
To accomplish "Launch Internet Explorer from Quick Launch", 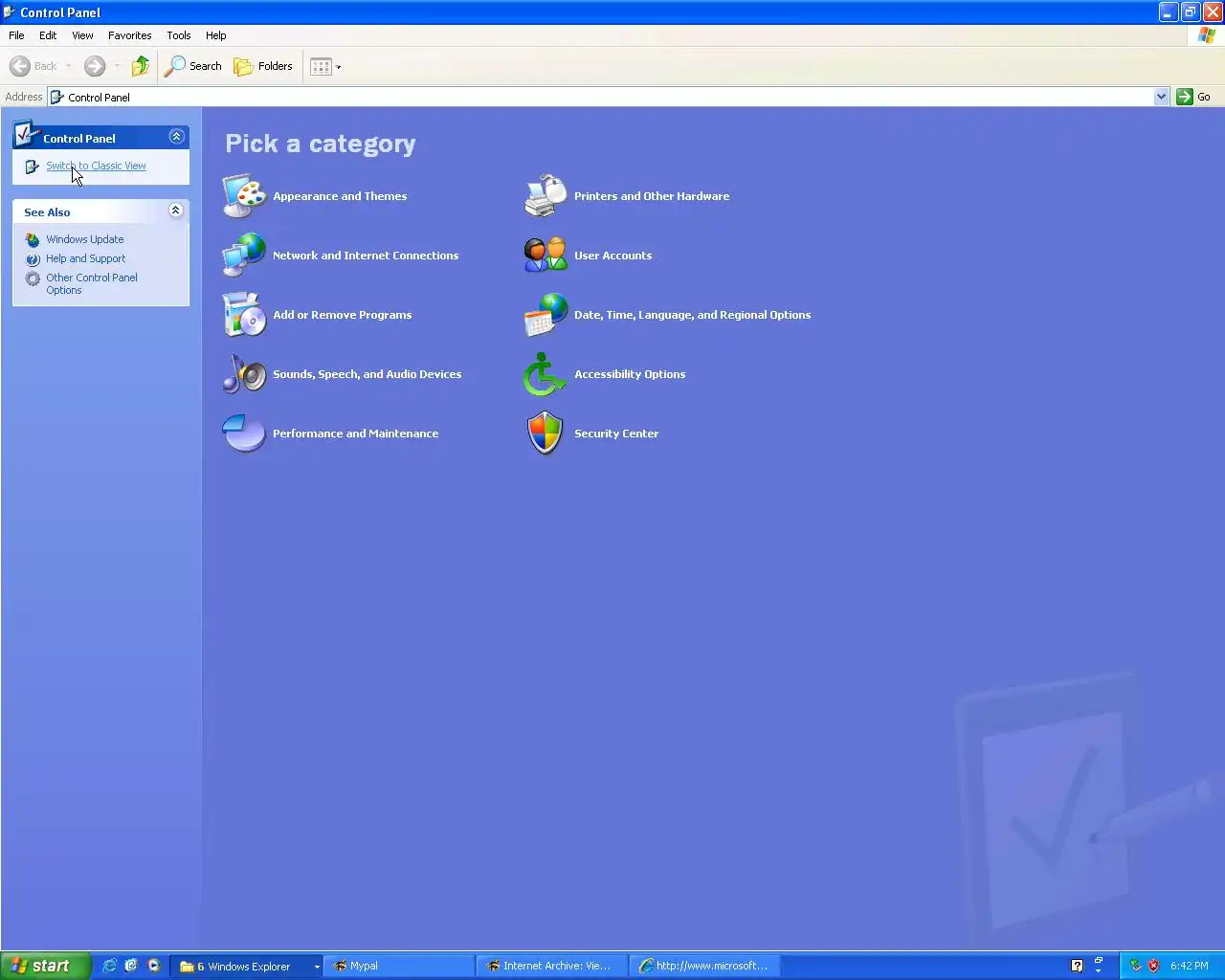I will (109, 966).
